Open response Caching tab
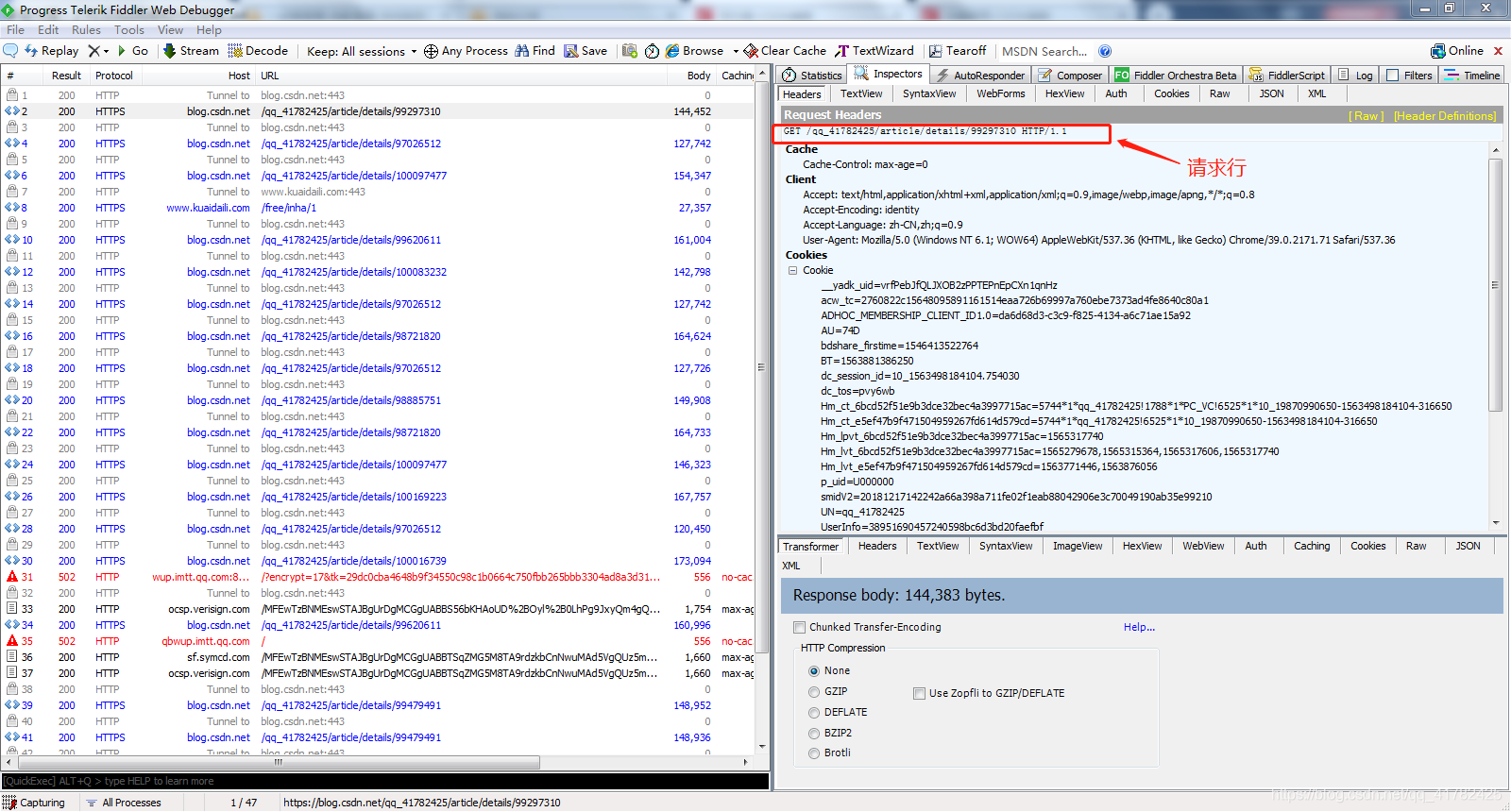The image size is (1511, 812). pos(1312,547)
